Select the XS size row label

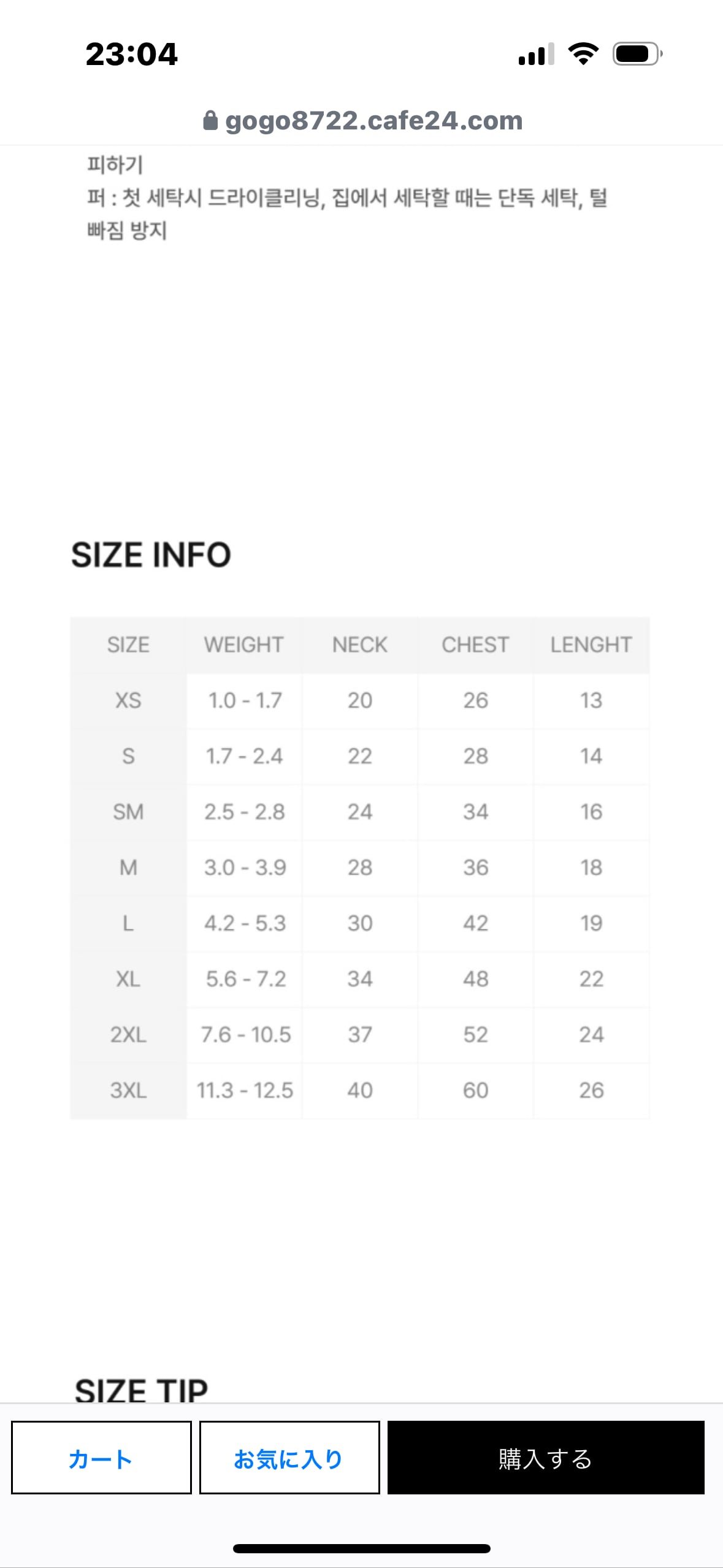pyautogui.click(x=128, y=701)
